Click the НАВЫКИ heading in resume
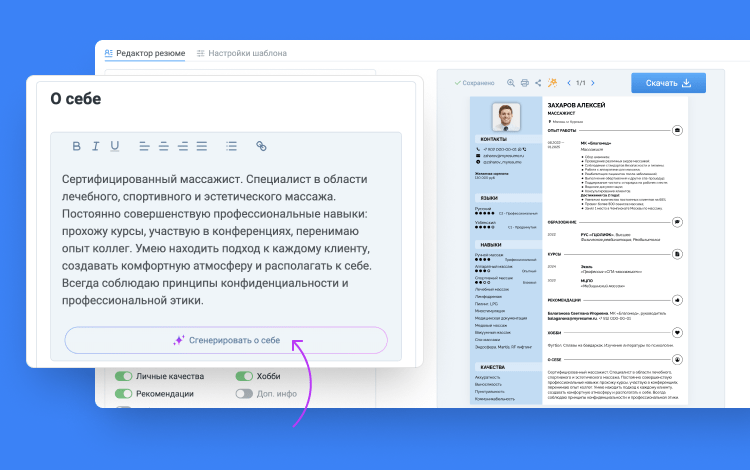Viewport: 750px width, 470px height. (491, 245)
